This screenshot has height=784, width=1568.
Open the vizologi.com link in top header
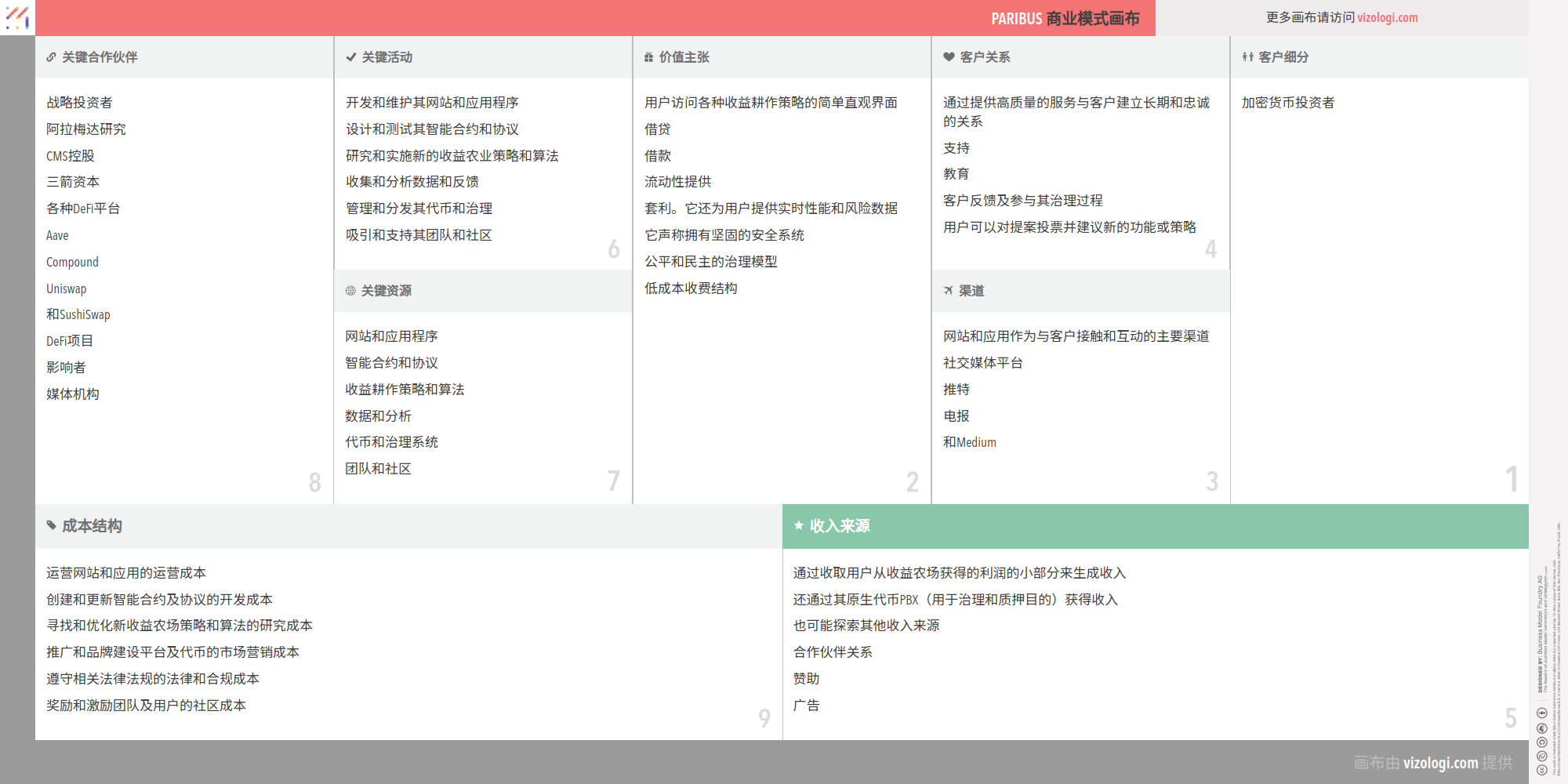1387,17
